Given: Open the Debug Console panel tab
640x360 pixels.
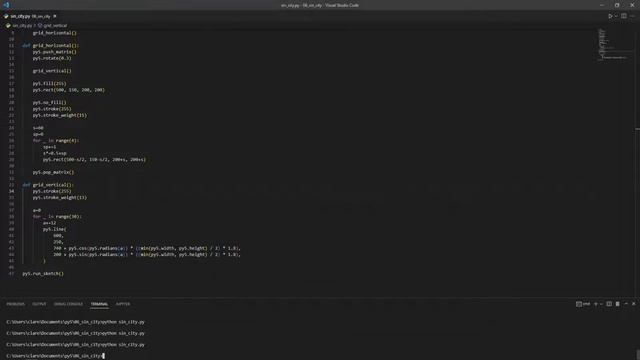Looking at the screenshot, I should tap(68, 304).
